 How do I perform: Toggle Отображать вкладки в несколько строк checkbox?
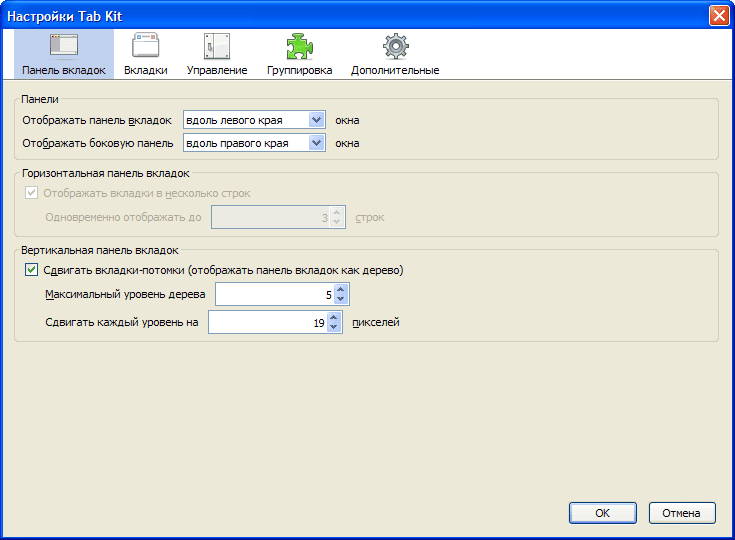tap(31, 193)
